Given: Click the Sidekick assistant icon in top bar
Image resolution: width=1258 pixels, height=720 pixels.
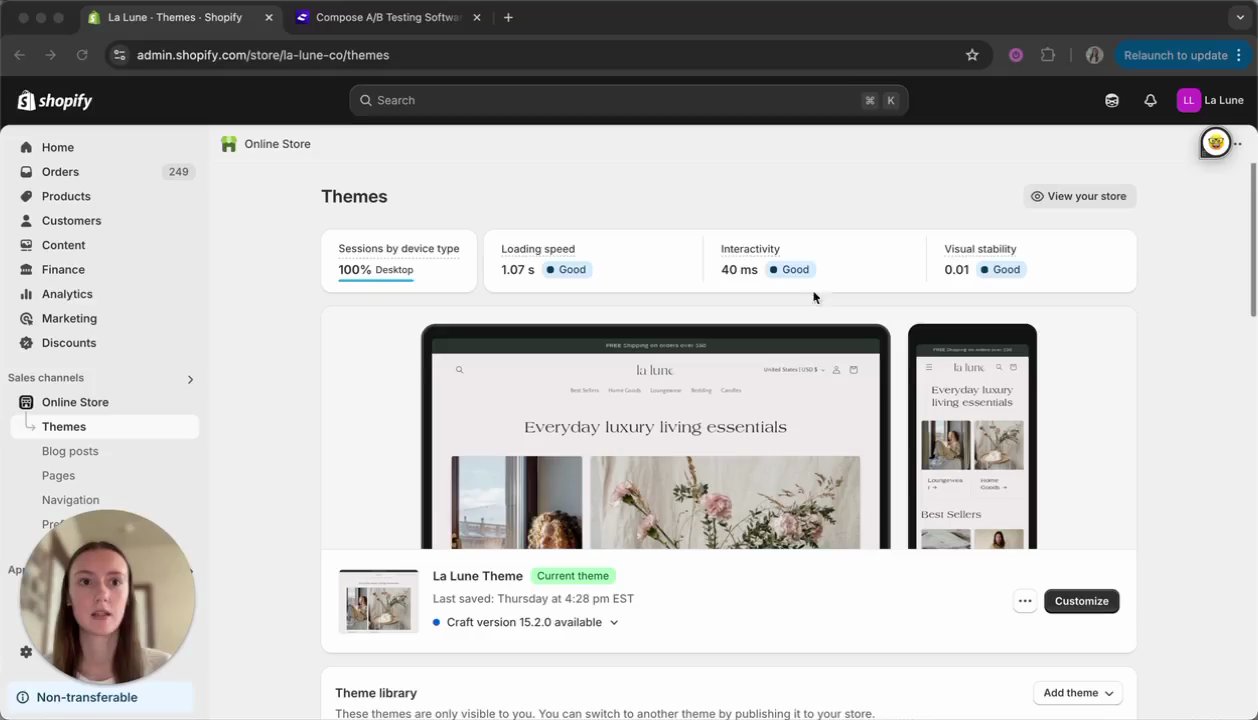Looking at the screenshot, I should coord(1112,100).
